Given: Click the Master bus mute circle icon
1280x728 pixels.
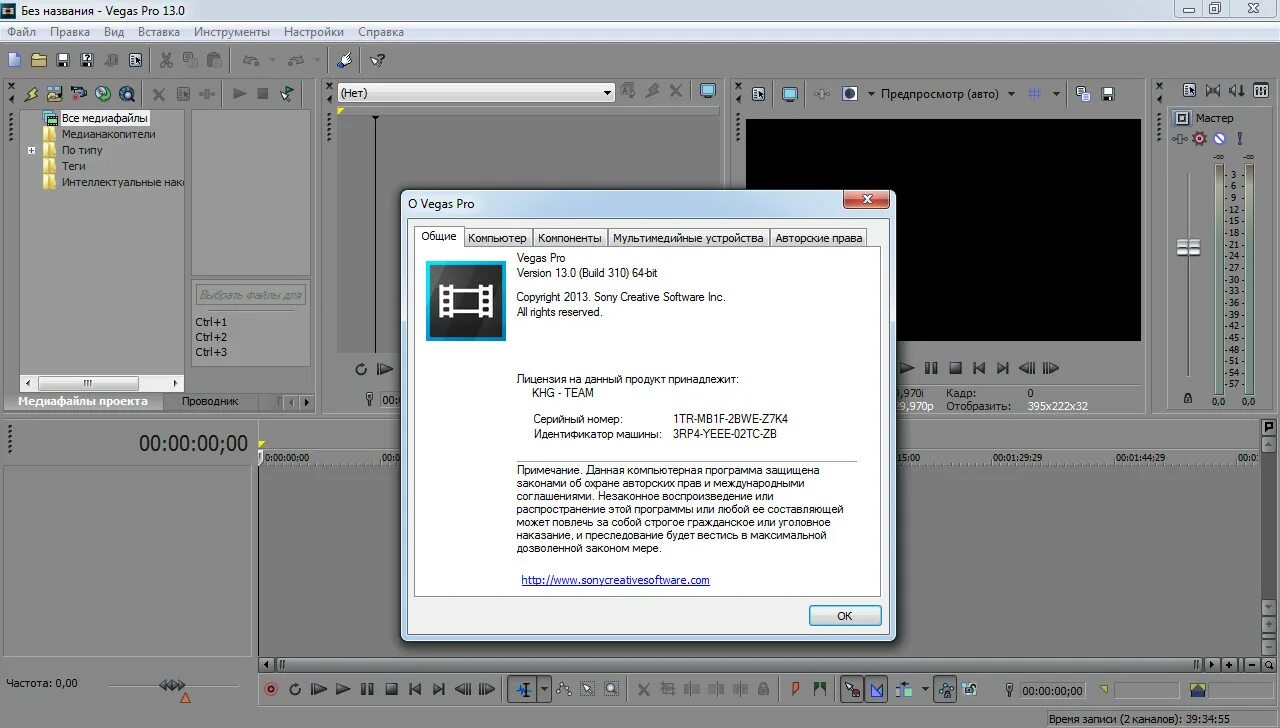Looking at the screenshot, I should pyautogui.click(x=1219, y=138).
